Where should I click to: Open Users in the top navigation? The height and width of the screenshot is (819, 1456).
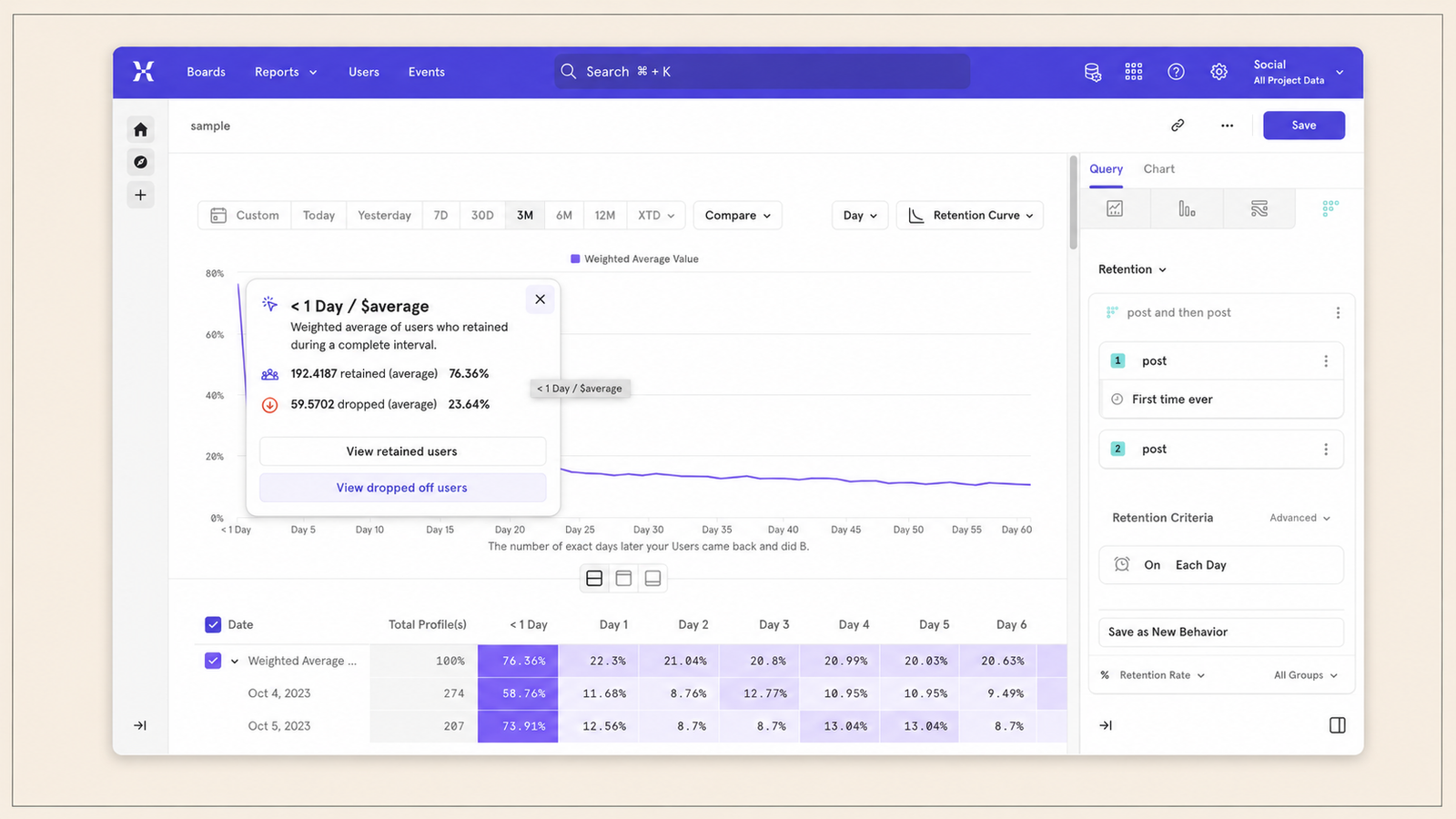pos(364,72)
